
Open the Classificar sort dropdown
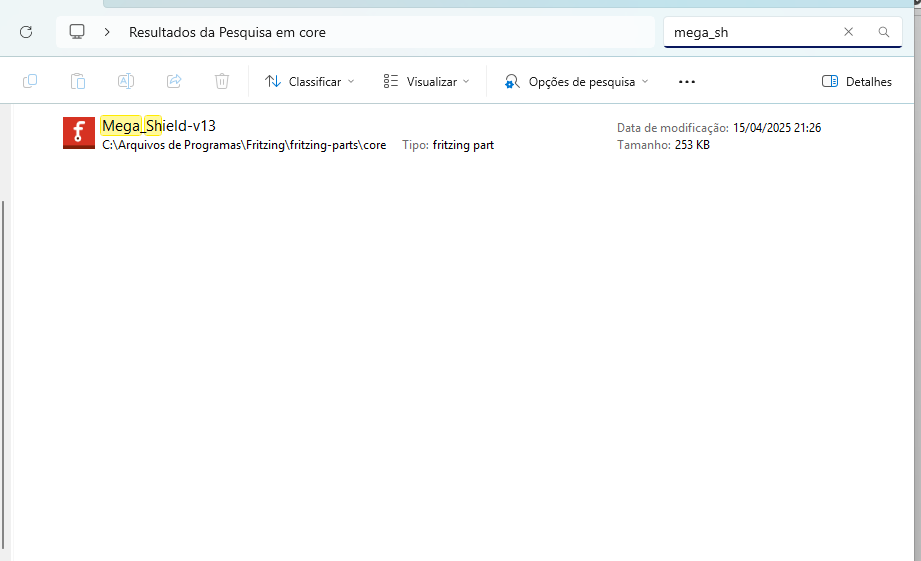310,82
